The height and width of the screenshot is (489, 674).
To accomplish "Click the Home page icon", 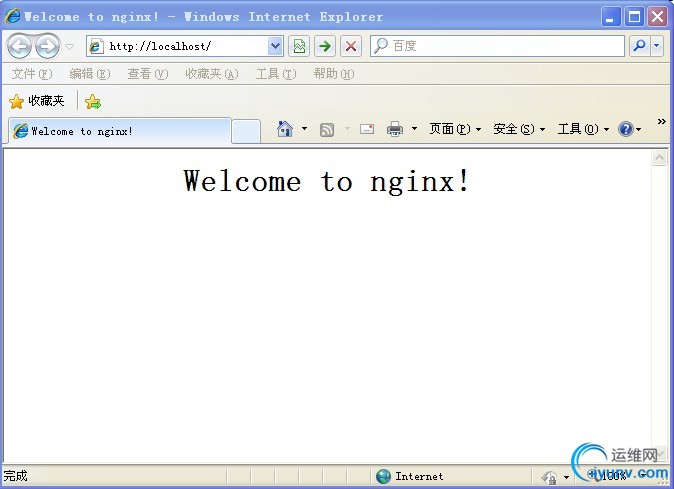I will [285, 128].
